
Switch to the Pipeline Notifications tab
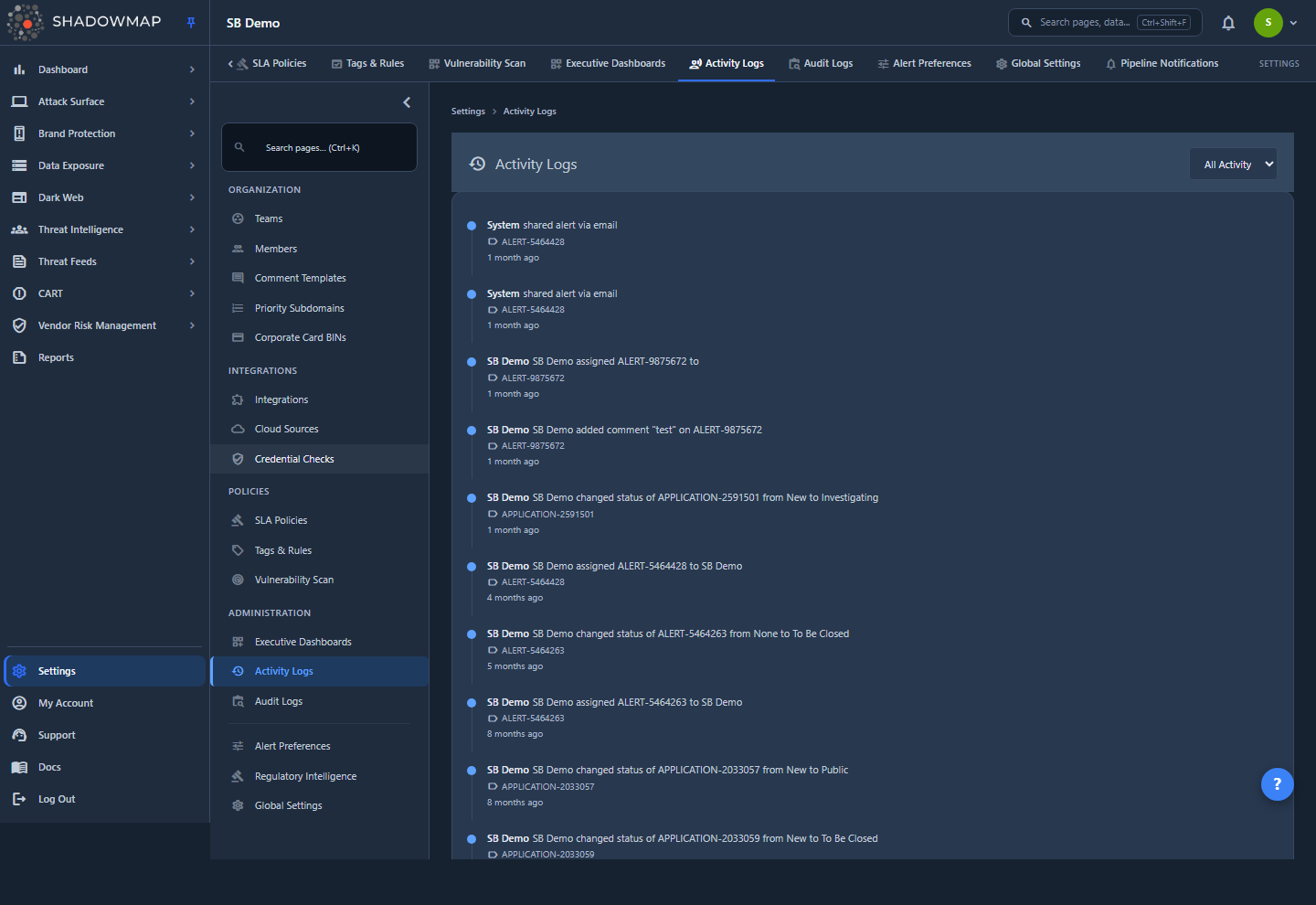[x=1162, y=64]
